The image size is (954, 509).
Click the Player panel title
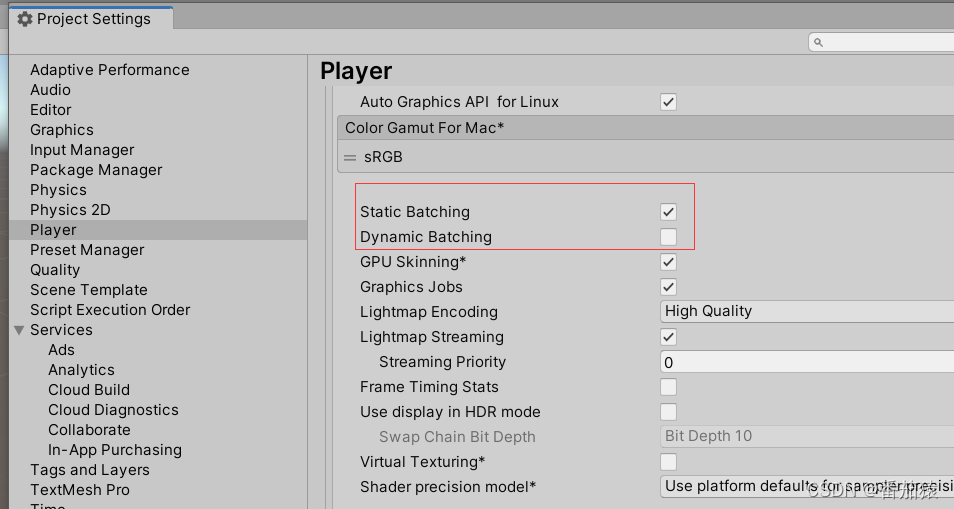[x=356, y=71]
